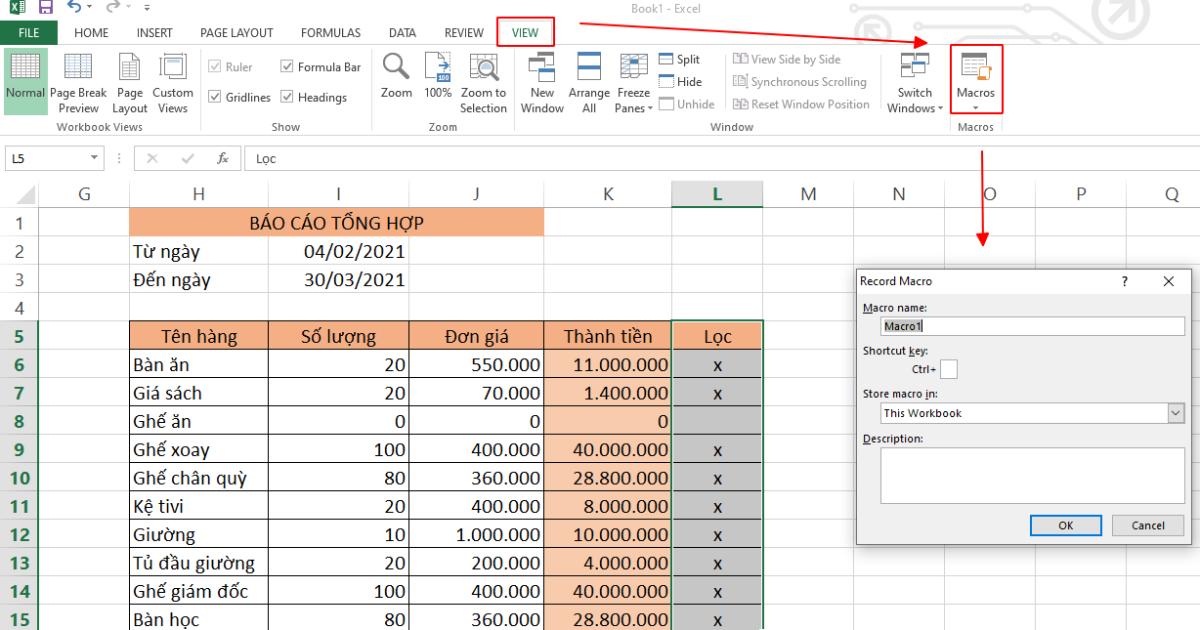Image resolution: width=1200 pixels, height=630 pixels.
Task: Switch to the FORMULAS ribbon tab
Action: (x=331, y=32)
